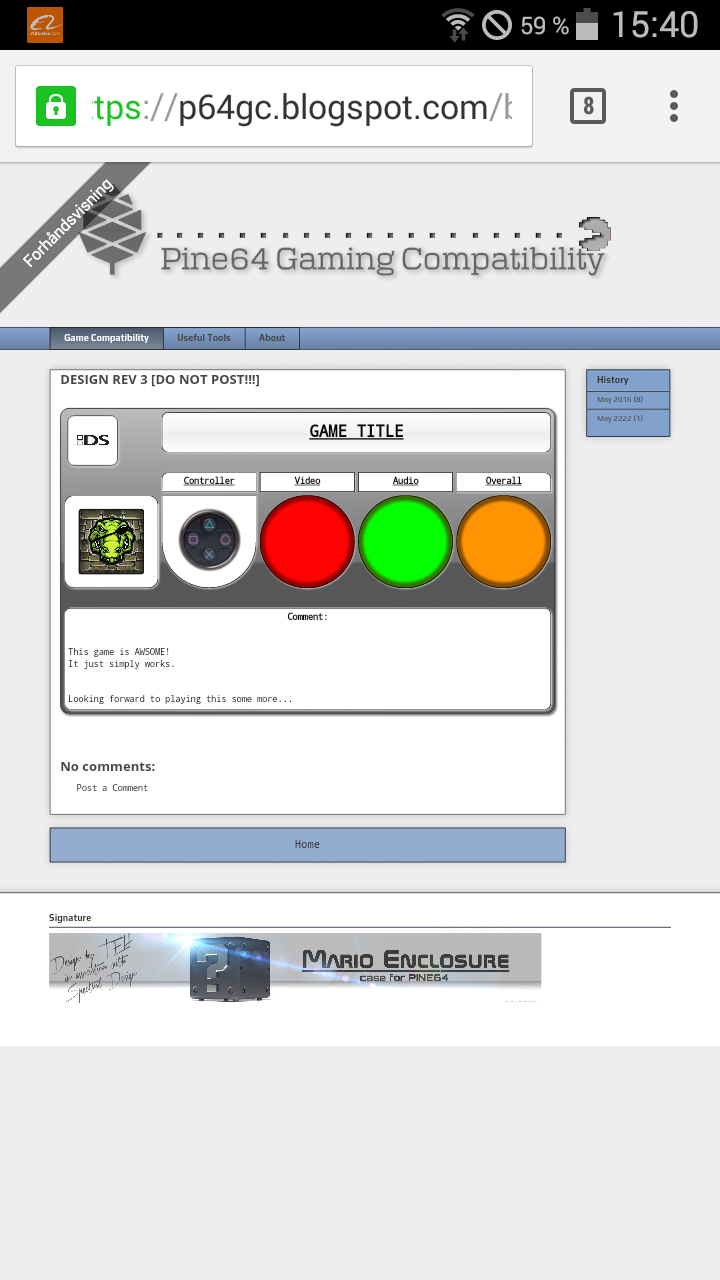
Task: Tap the browser URL address field
Action: [300, 106]
